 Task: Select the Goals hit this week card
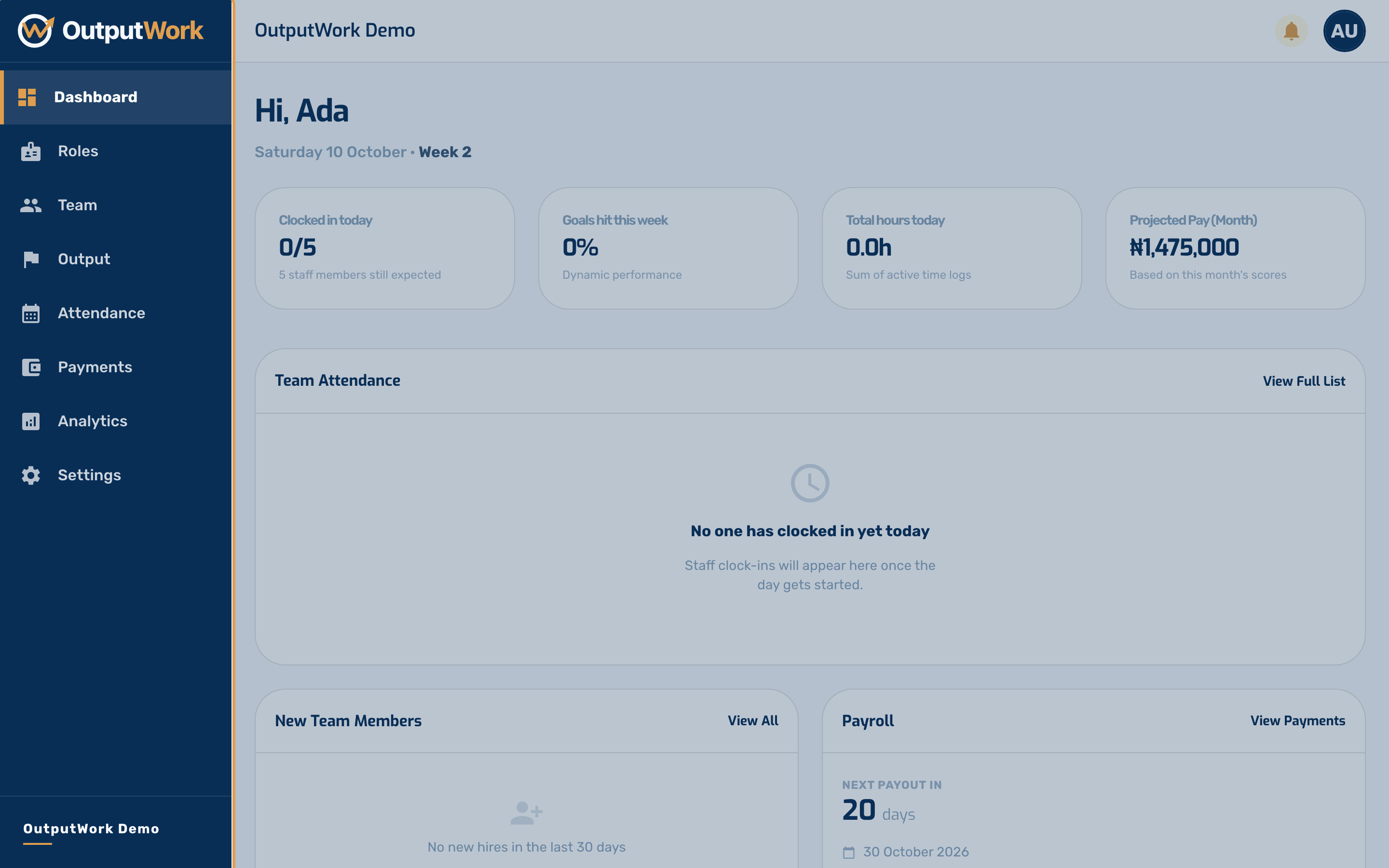[668, 248]
